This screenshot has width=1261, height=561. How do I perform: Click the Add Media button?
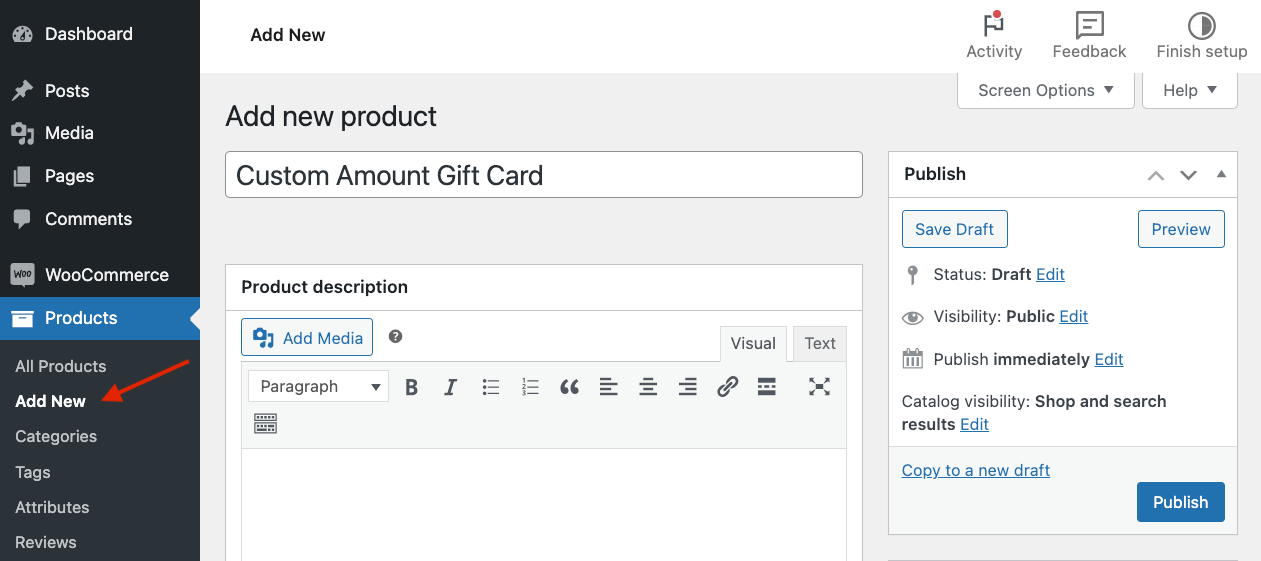pos(307,338)
